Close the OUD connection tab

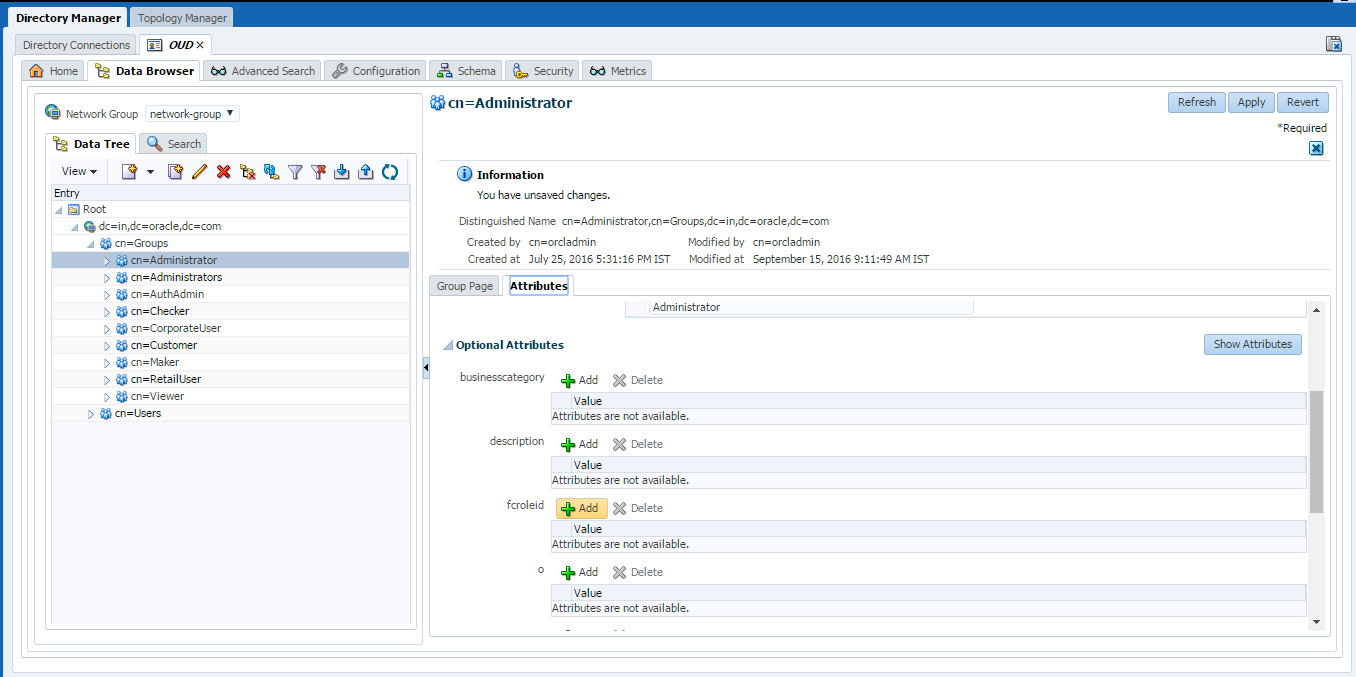click(200, 45)
